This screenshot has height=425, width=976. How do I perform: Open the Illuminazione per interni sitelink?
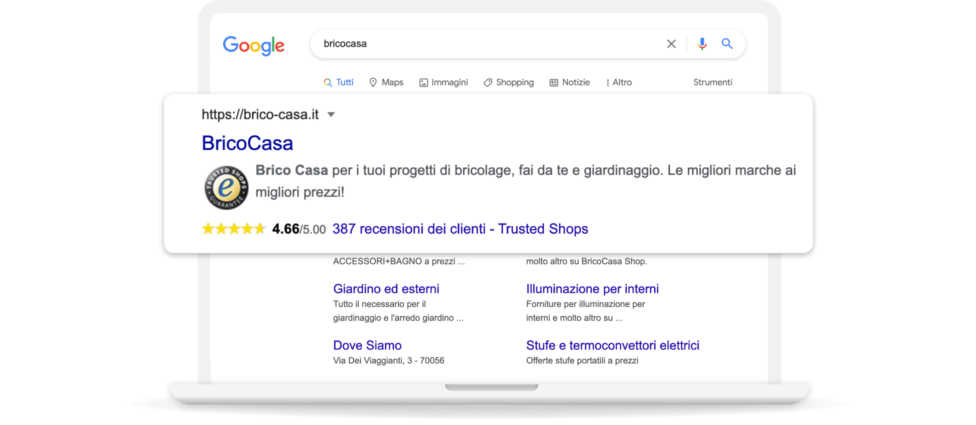click(x=593, y=289)
